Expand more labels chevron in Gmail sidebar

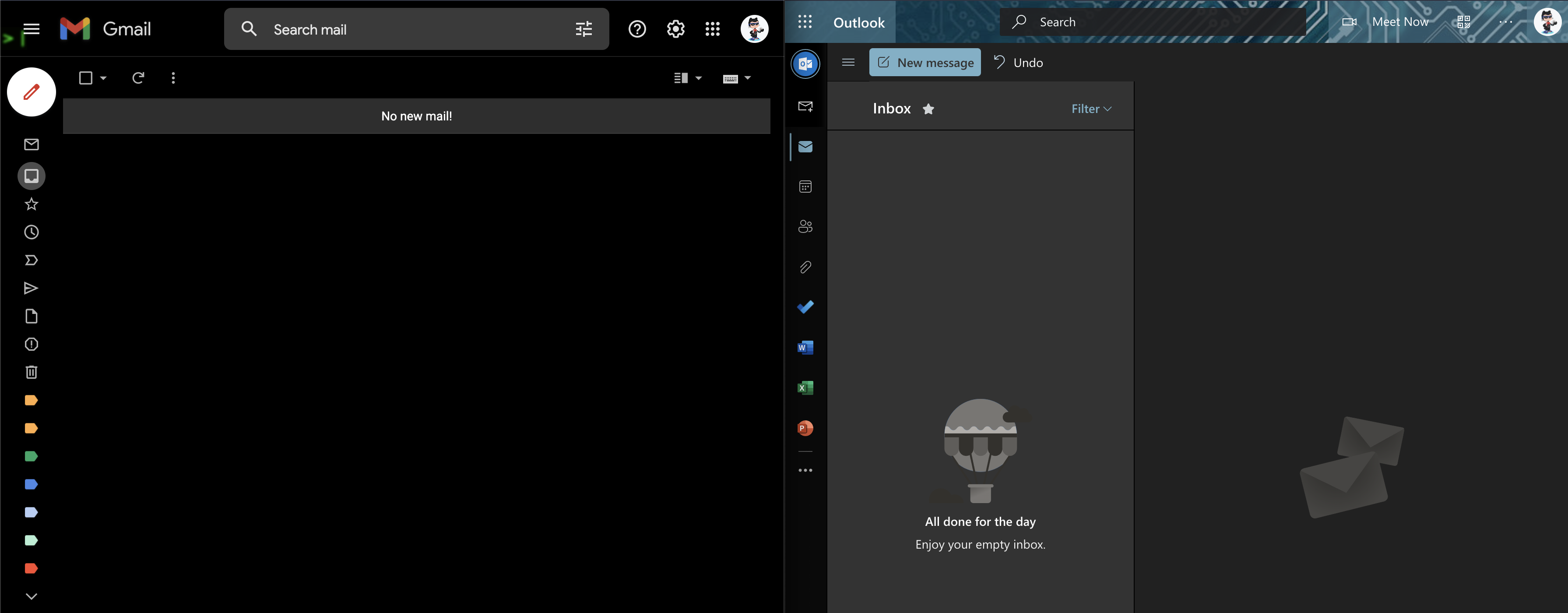[31, 596]
